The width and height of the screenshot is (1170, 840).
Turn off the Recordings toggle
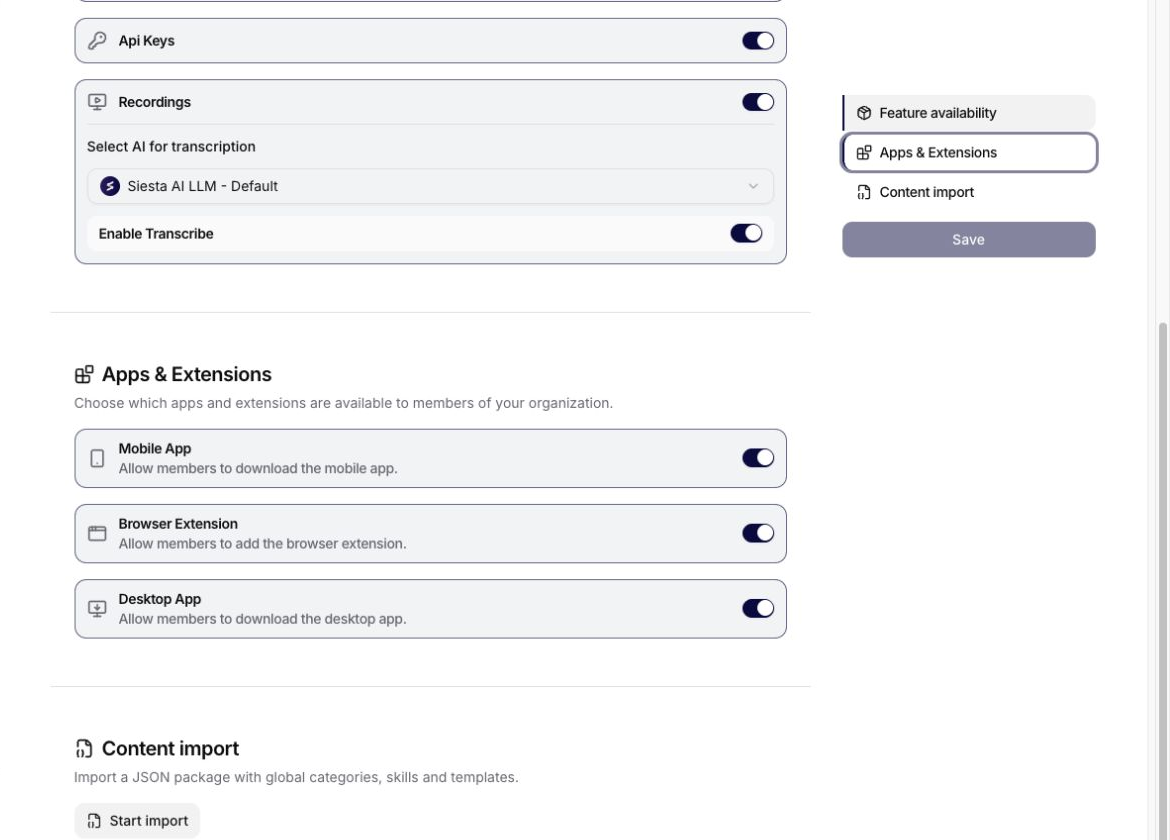(x=757, y=102)
